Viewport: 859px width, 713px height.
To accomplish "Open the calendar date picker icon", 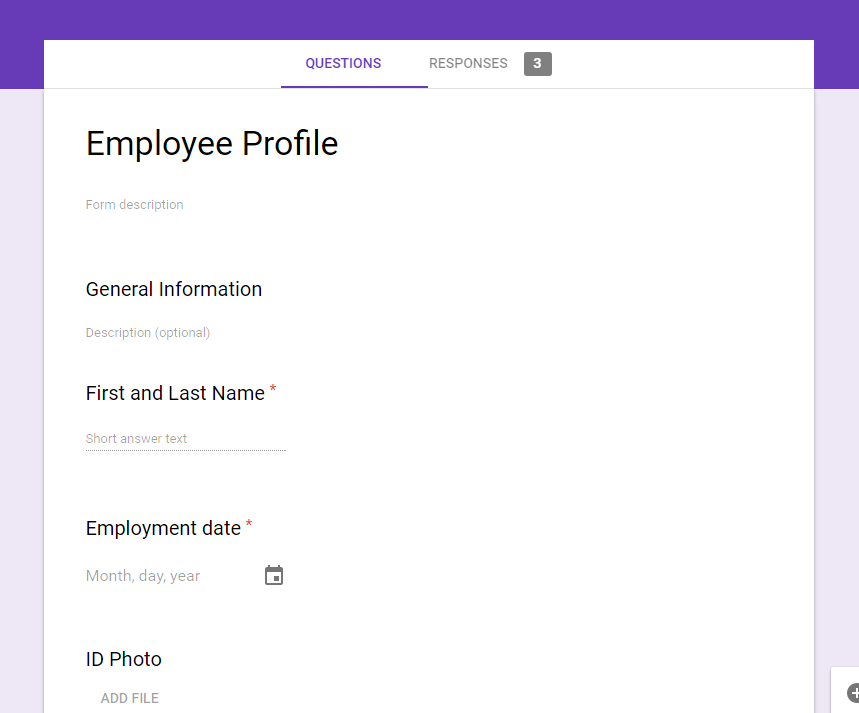I will click(274, 575).
